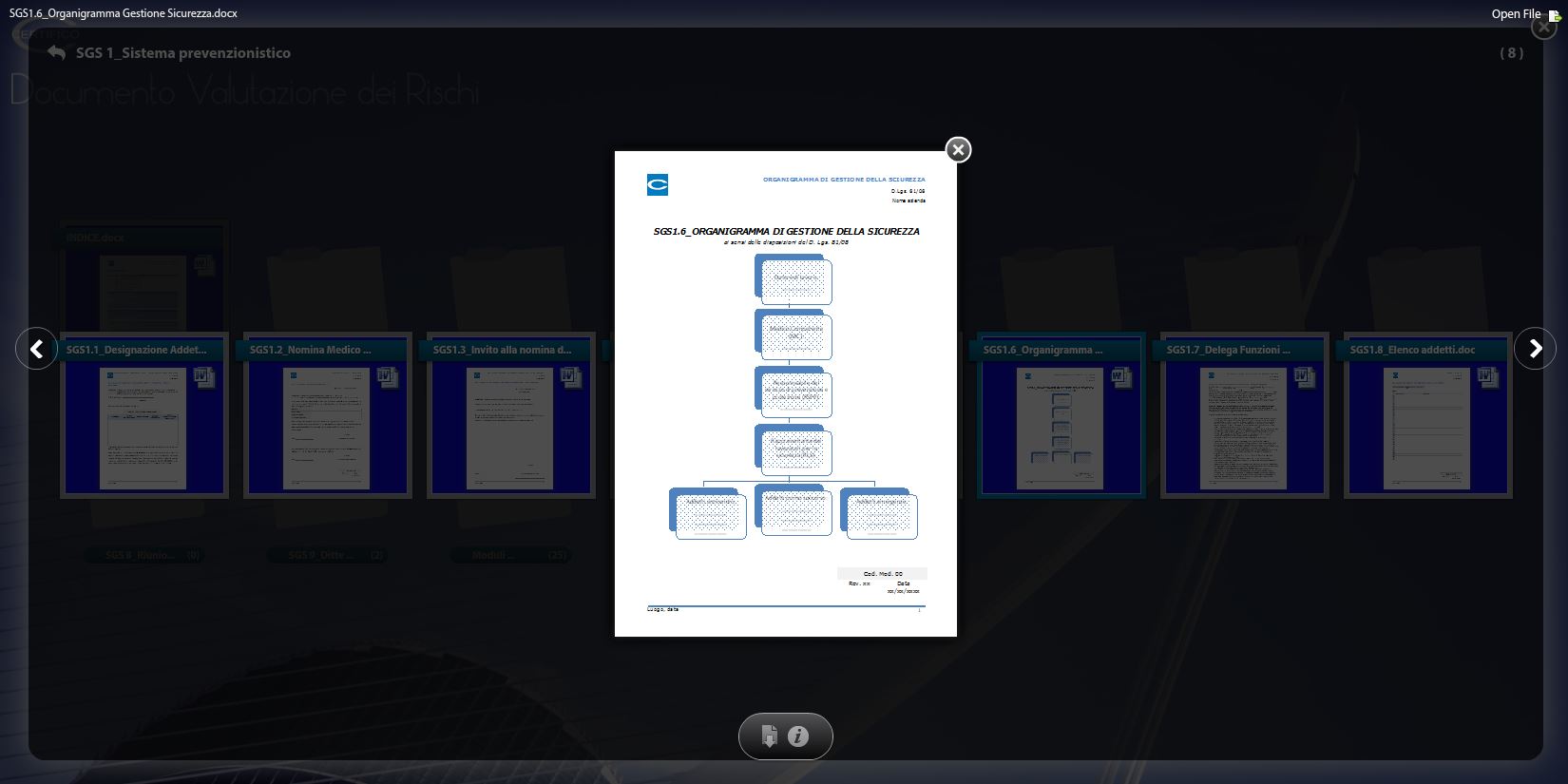Click the SGS 1_Sistema prevenzionistico heading
The image size is (1568, 784).
[x=183, y=53]
